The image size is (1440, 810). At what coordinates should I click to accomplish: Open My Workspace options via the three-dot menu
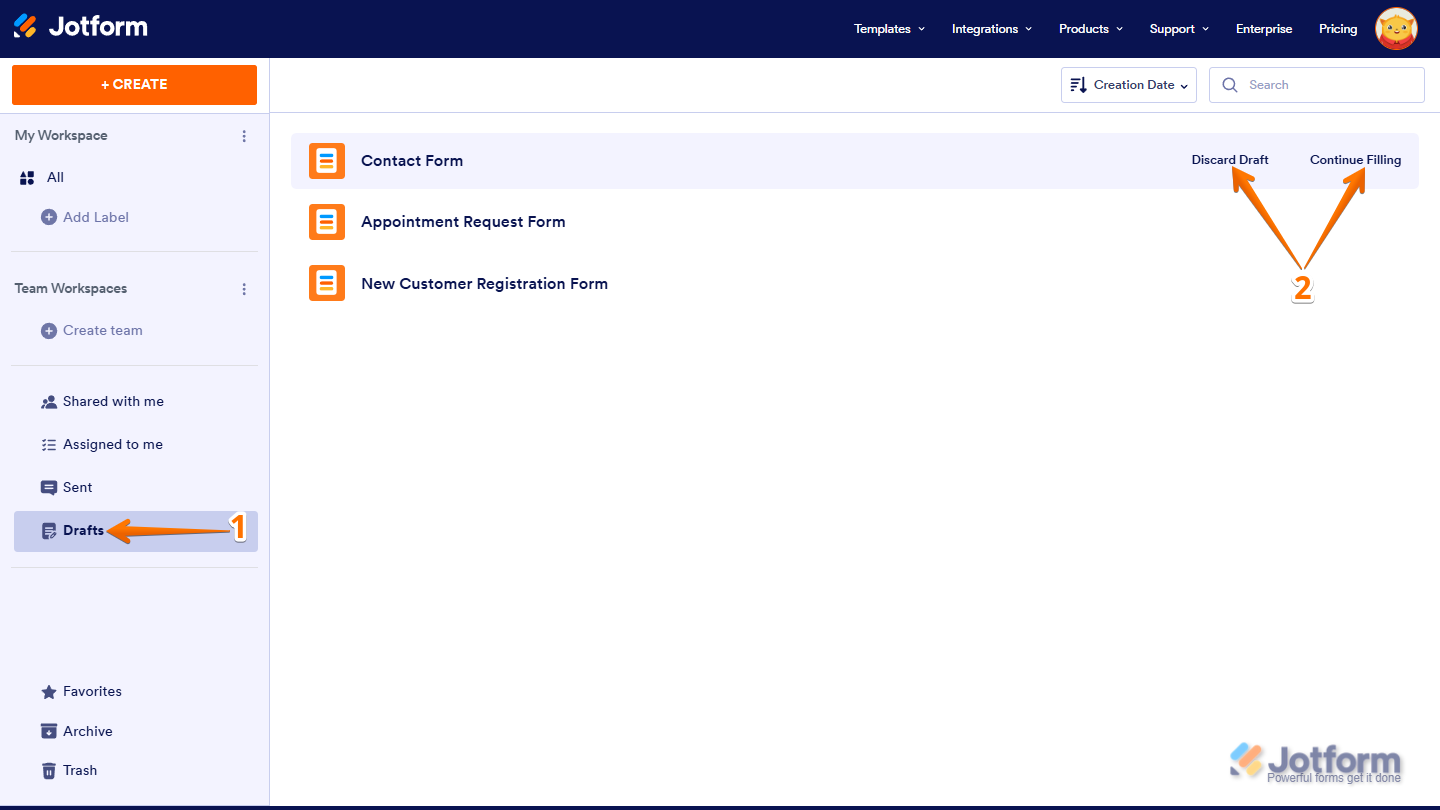pyautogui.click(x=244, y=136)
